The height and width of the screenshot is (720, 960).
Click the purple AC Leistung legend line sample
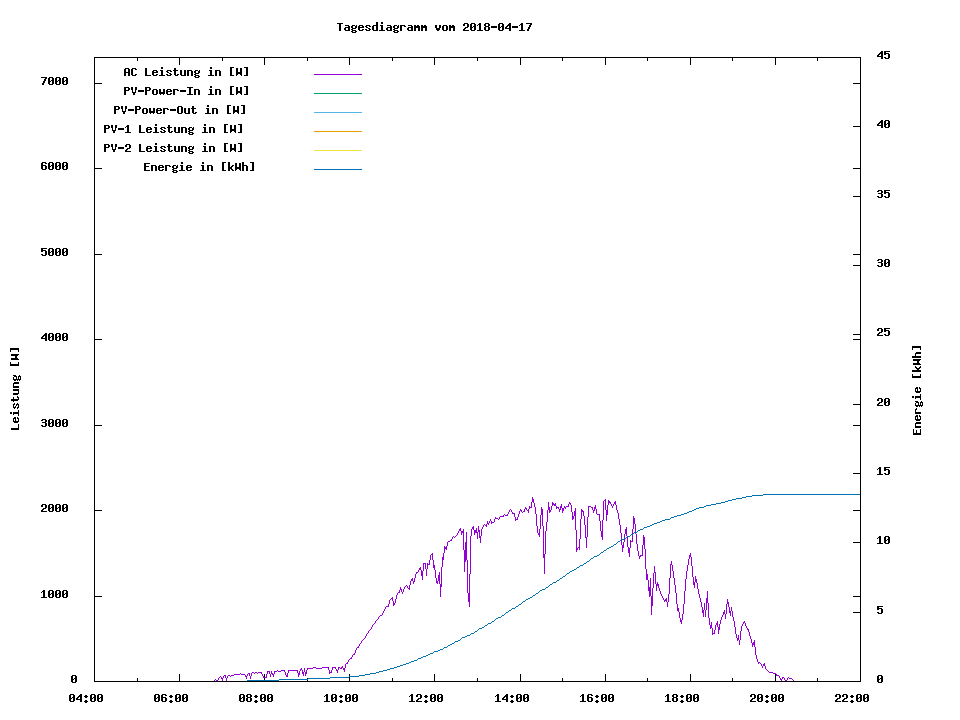click(x=337, y=74)
